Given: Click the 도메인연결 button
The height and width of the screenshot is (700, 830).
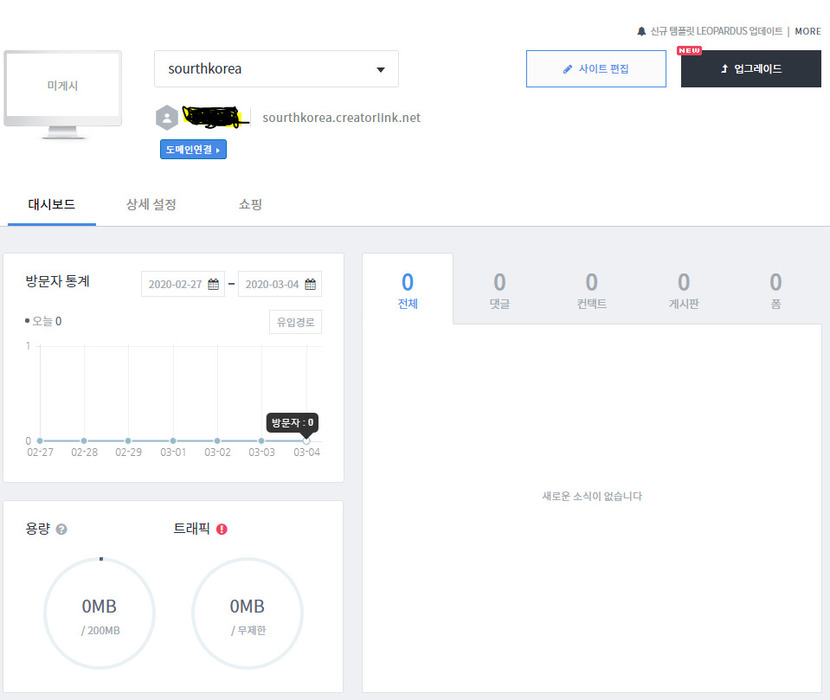Looking at the screenshot, I should [x=193, y=150].
